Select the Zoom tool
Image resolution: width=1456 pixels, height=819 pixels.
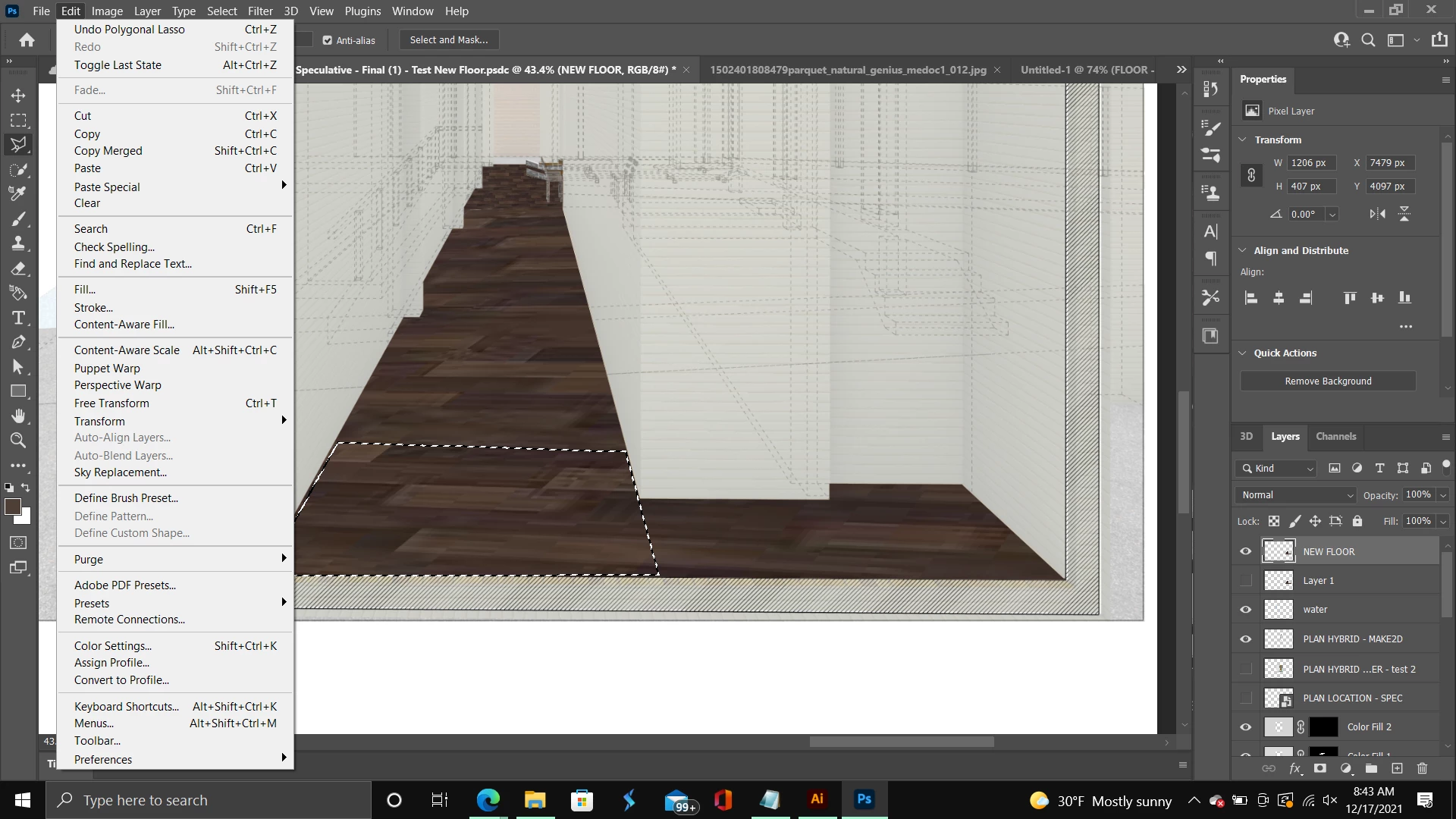click(18, 441)
